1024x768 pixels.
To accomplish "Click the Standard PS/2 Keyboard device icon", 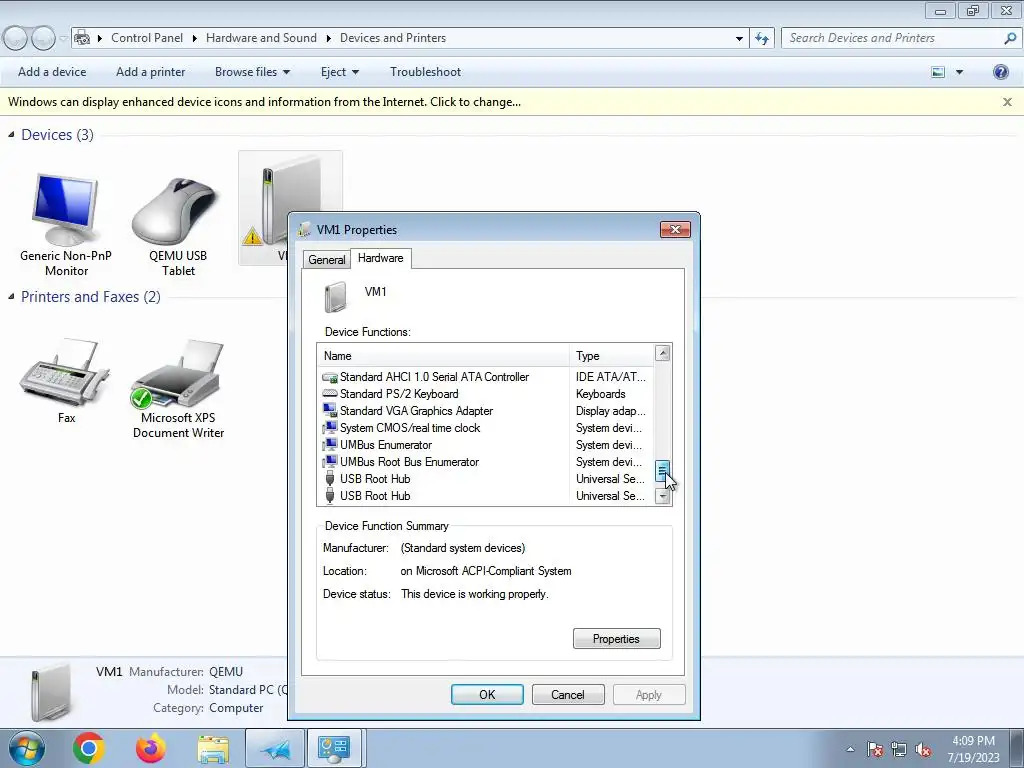I will click(330, 394).
